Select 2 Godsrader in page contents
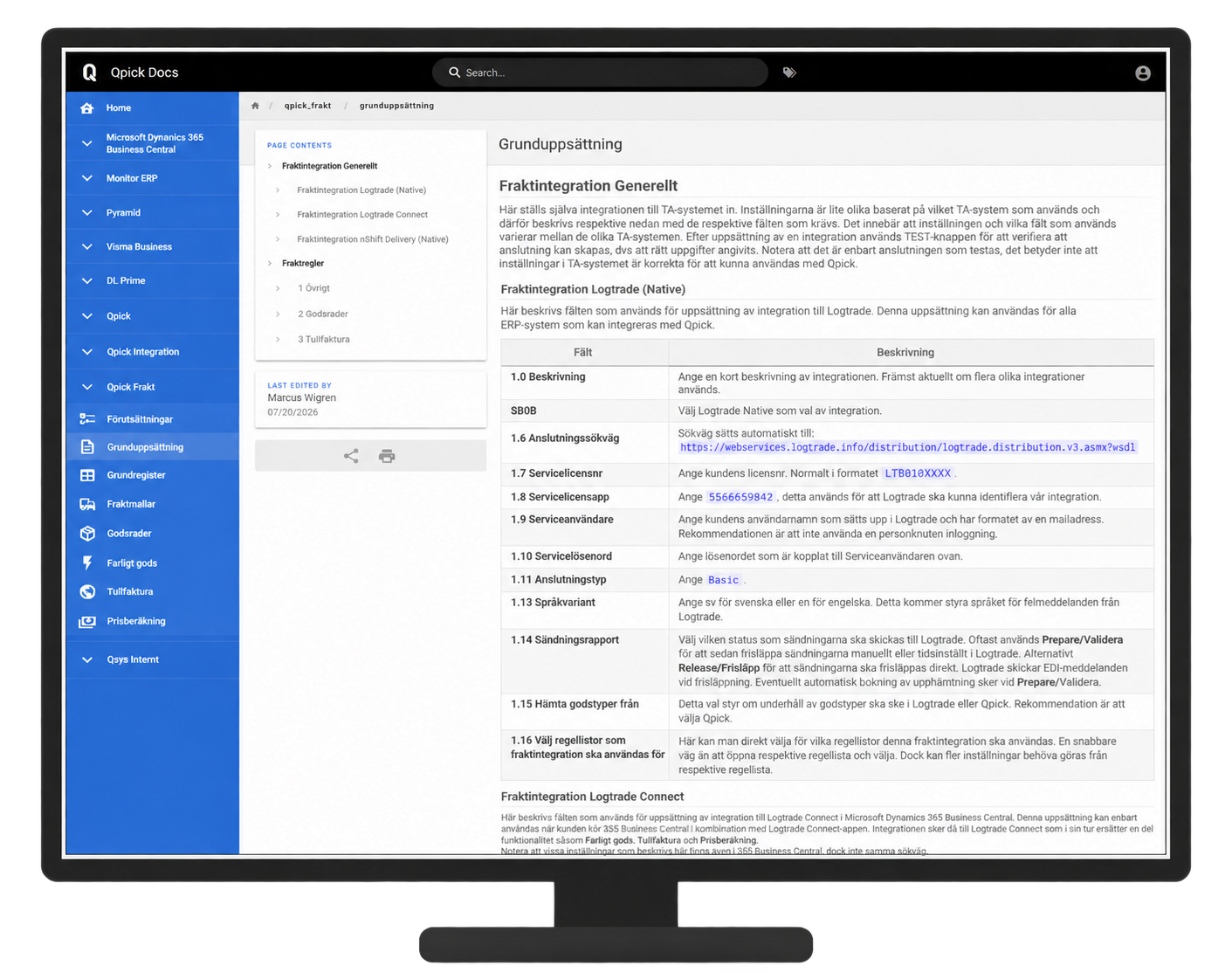The height and width of the screenshot is (973, 1232). [x=323, y=314]
